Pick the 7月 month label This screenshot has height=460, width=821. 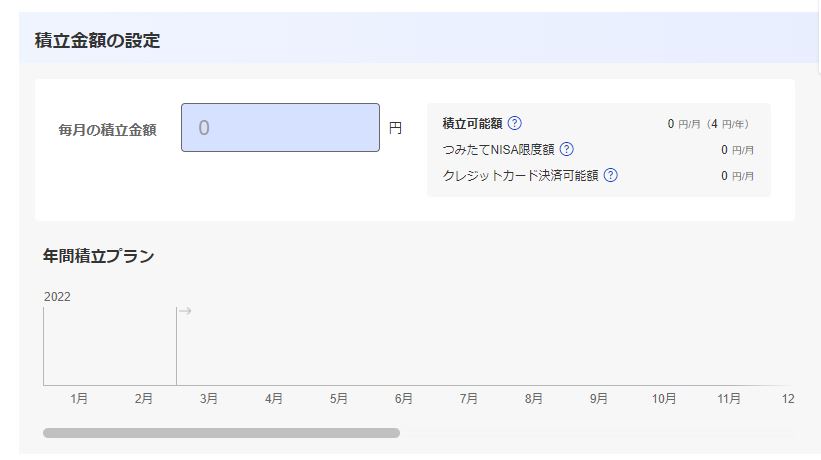coord(469,399)
